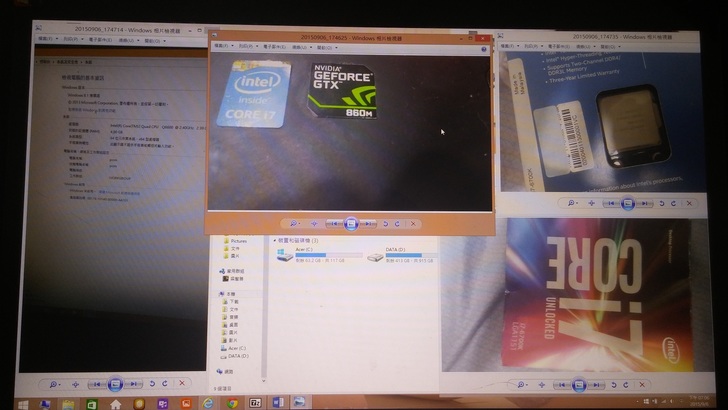The image size is (728, 410).
Task: Open the 檔案(F) menu in the front 174625 viewer
Action: 223,46
